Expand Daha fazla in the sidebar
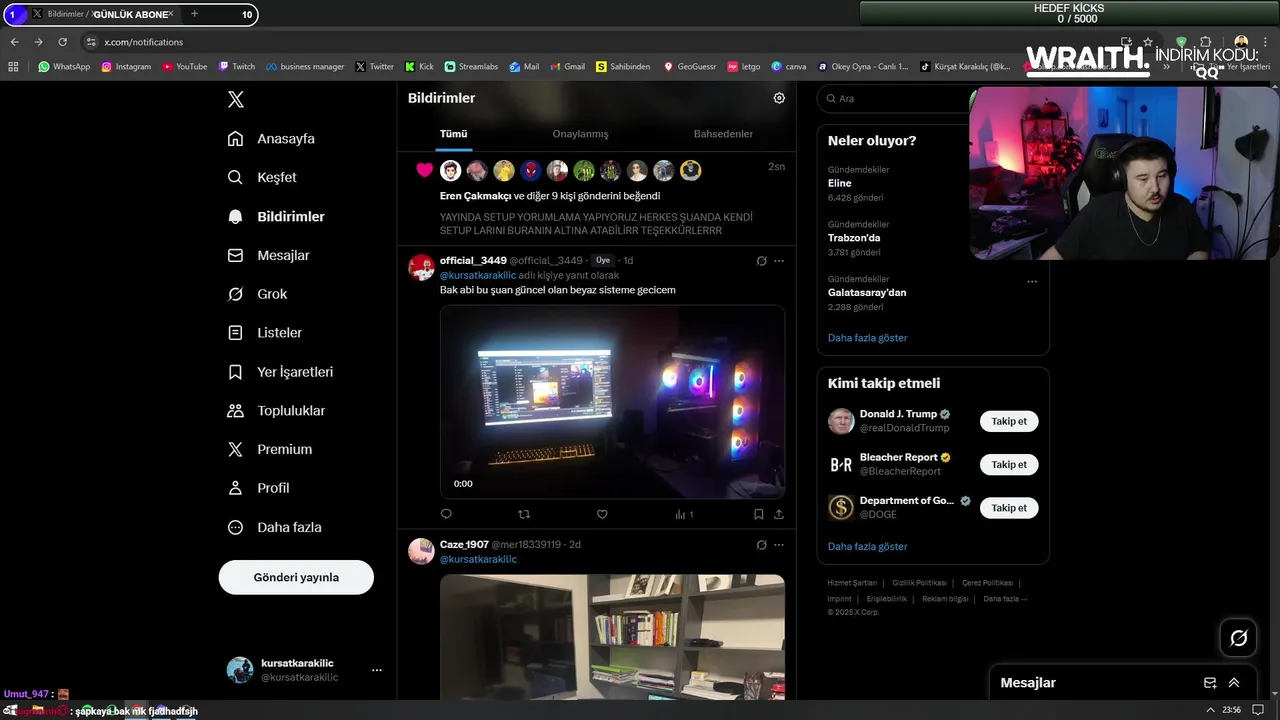1280x720 pixels. coord(275,527)
